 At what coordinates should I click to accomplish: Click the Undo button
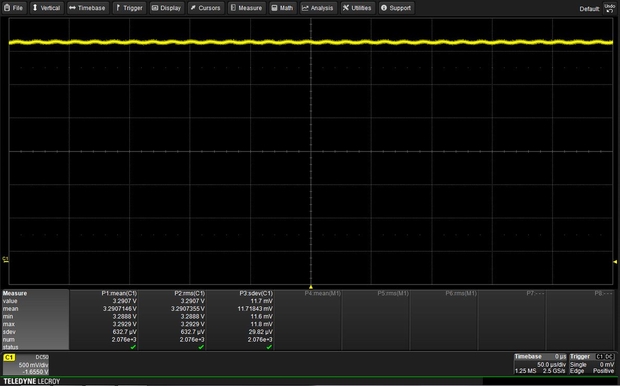[x=609, y=8]
